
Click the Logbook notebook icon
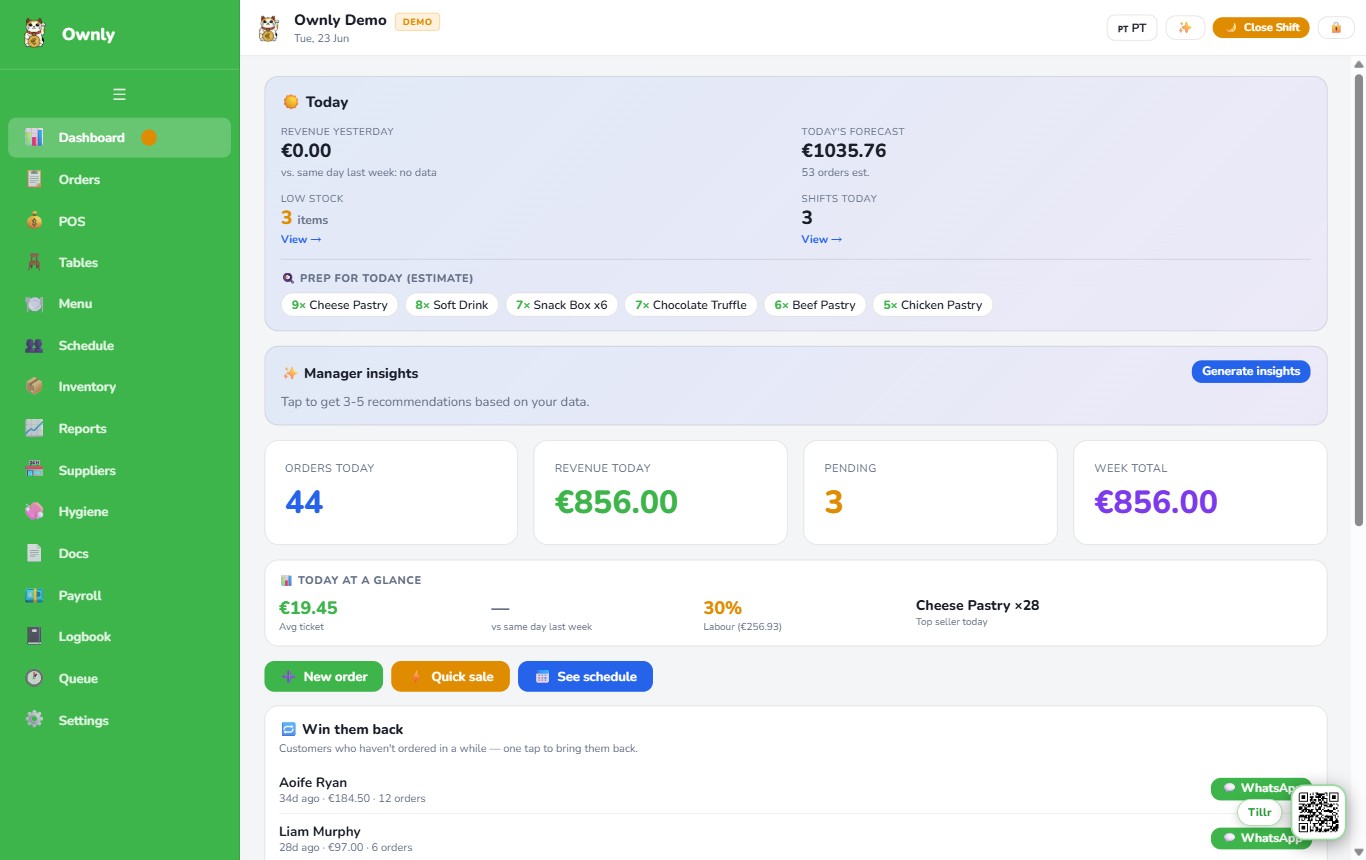(35, 636)
